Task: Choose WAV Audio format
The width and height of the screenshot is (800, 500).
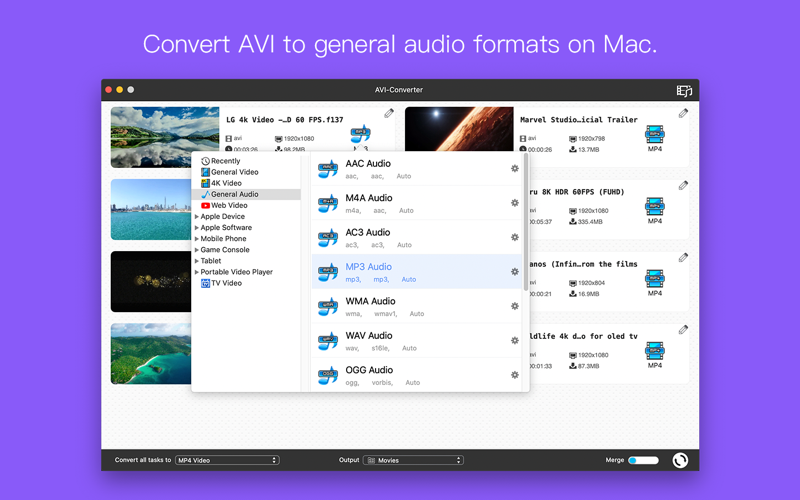Action: click(x=416, y=341)
